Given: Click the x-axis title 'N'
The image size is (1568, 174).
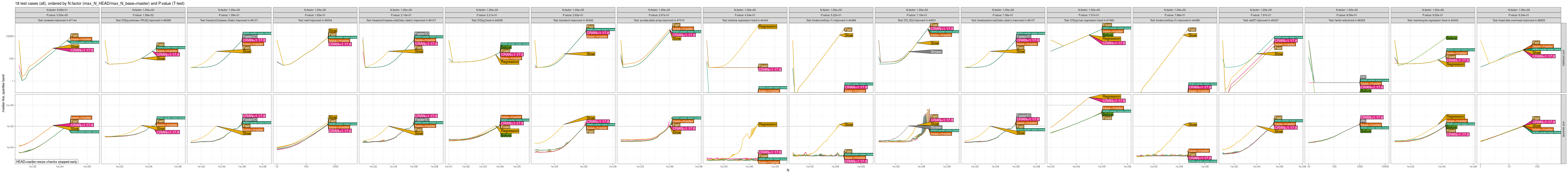Looking at the screenshot, I should point(788,170).
